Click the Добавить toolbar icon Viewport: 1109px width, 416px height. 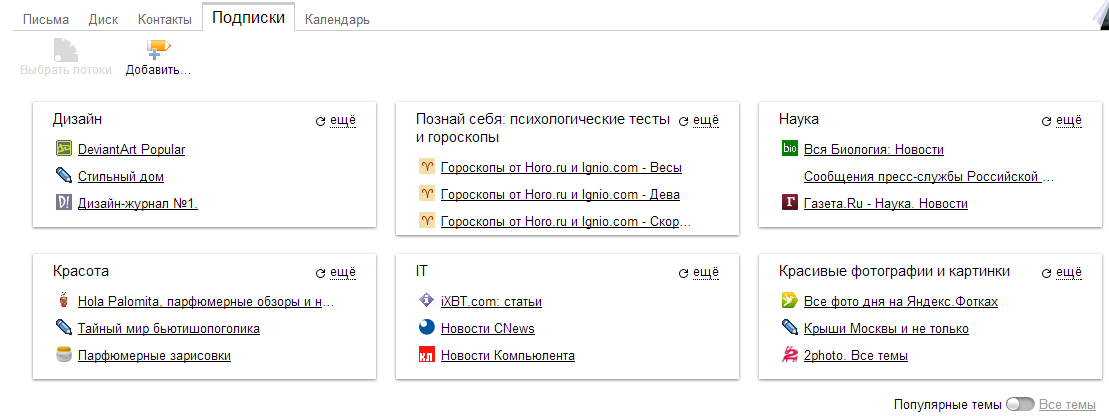[x=158, y=49]
